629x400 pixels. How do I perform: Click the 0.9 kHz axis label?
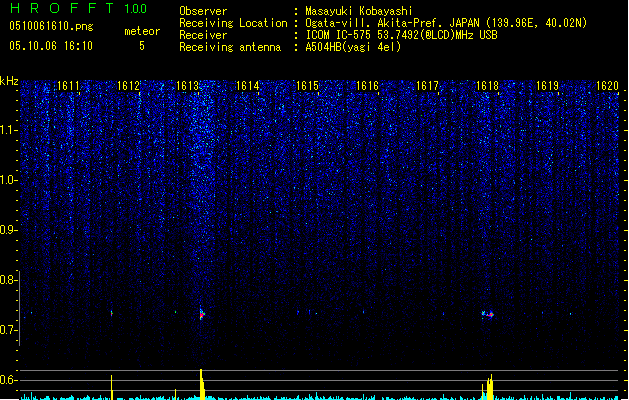8,230
